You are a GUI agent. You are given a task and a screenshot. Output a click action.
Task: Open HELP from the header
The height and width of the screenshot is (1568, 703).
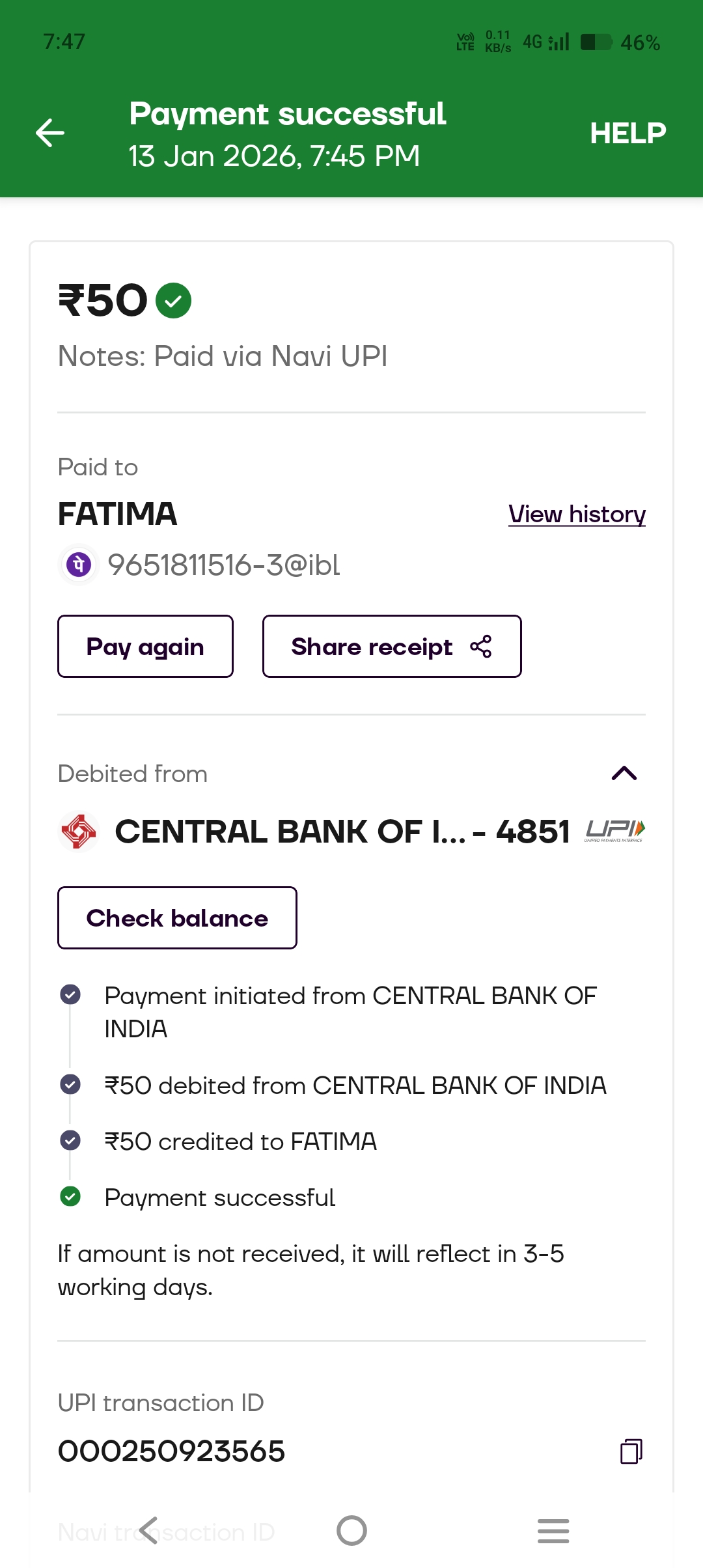(x=627, y=133)
